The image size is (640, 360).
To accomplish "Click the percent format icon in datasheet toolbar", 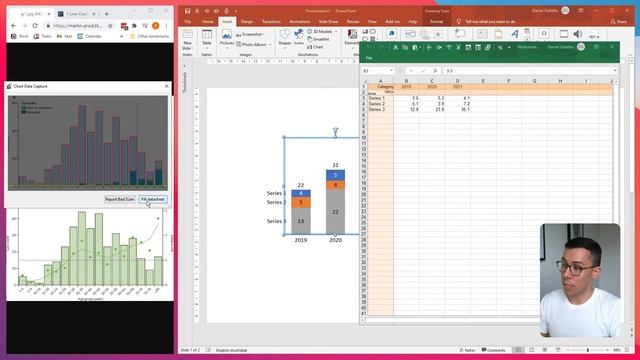I will [x=500, y=47].
